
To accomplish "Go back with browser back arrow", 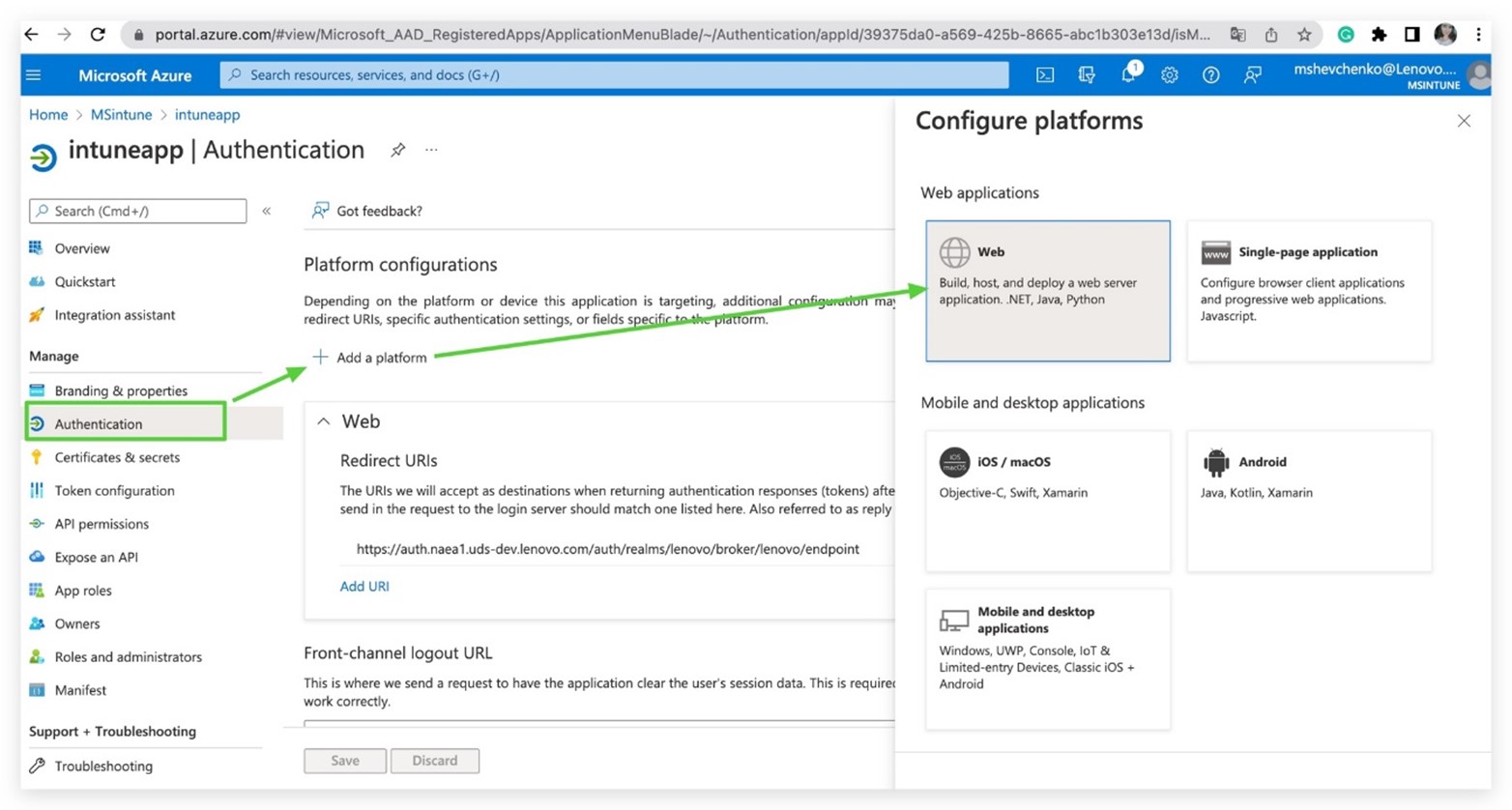I will tap(32, 34).
